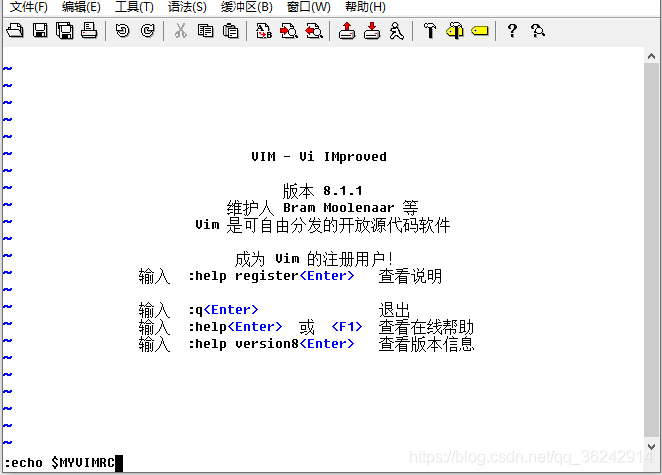
Task: Click the ':q<Enter>' text
Action: [x=223, y=310]
